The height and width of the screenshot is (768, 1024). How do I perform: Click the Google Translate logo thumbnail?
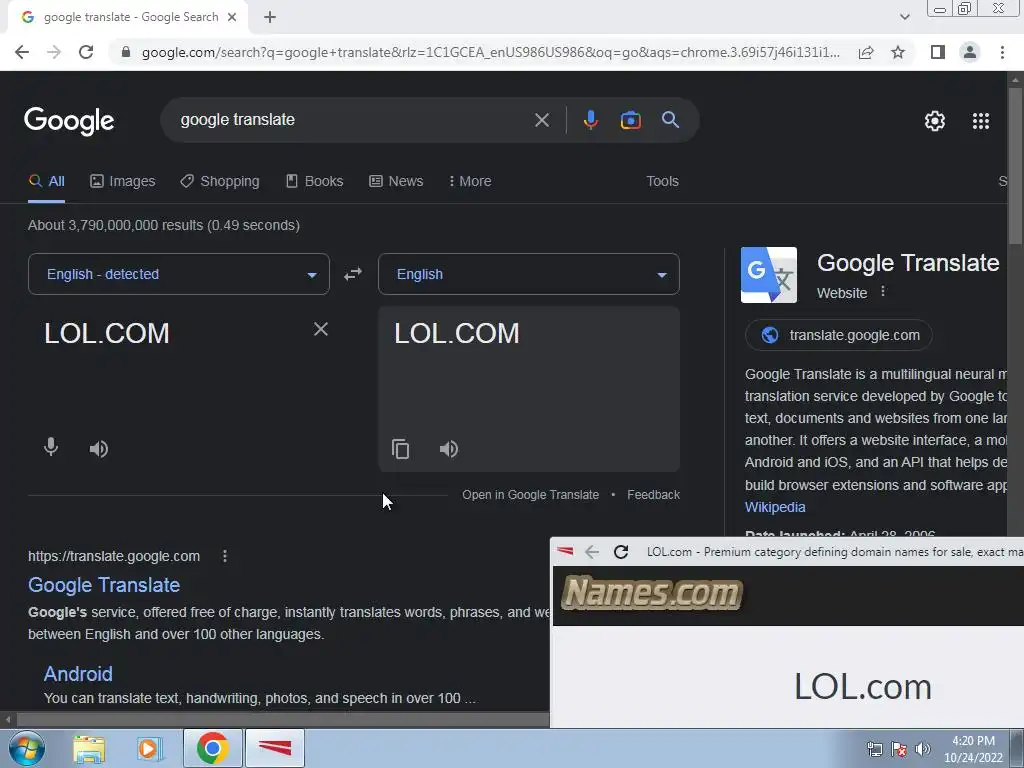tap(769, 275)
